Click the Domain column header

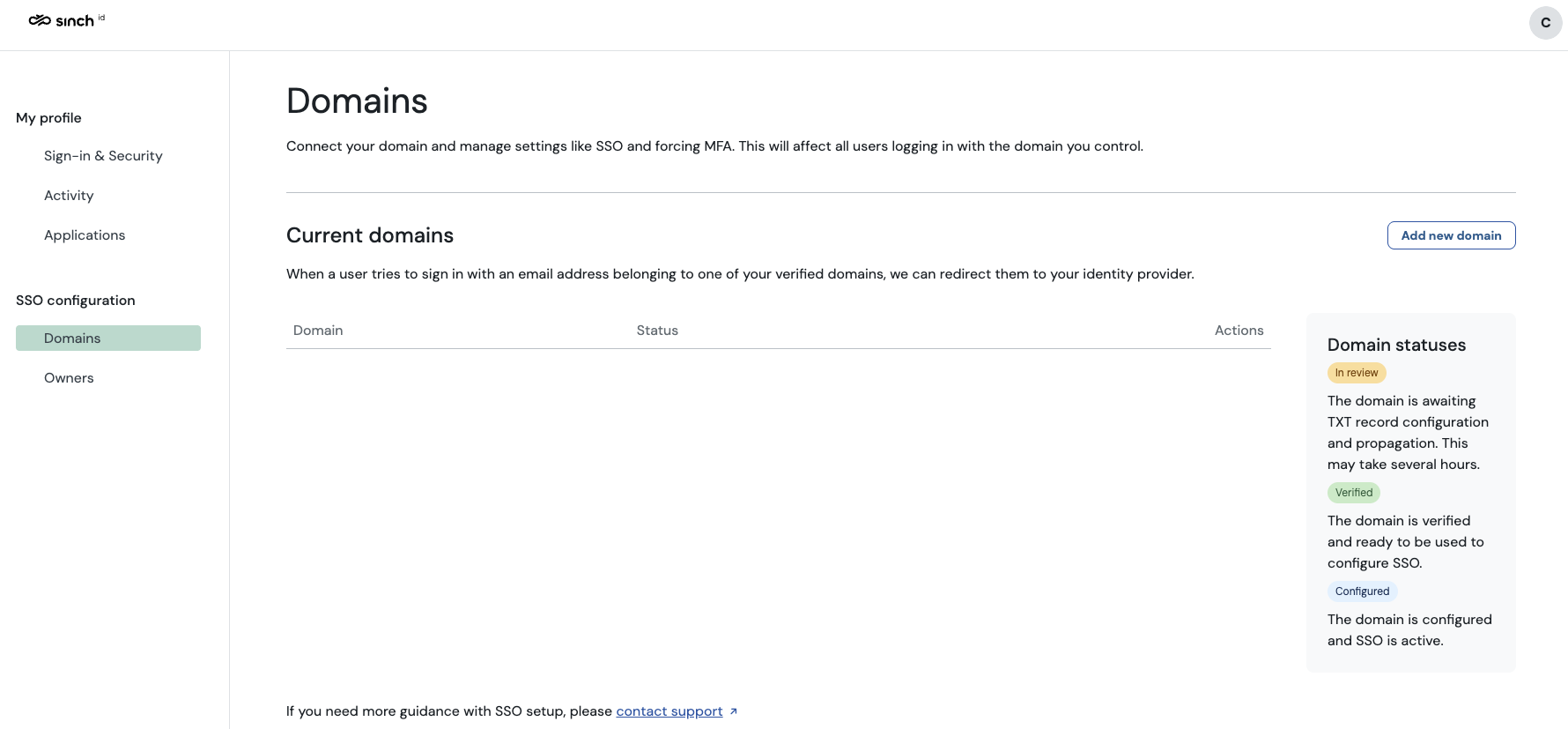click(318, 331)
